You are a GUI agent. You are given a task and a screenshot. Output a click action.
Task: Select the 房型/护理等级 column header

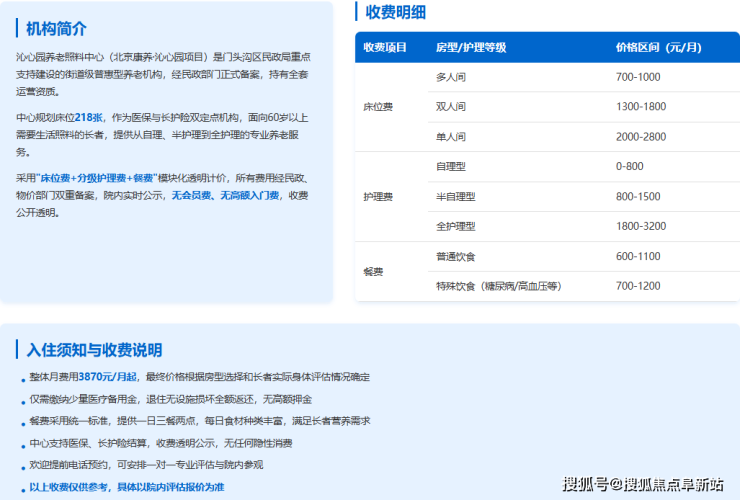click(x=471, y=47)
